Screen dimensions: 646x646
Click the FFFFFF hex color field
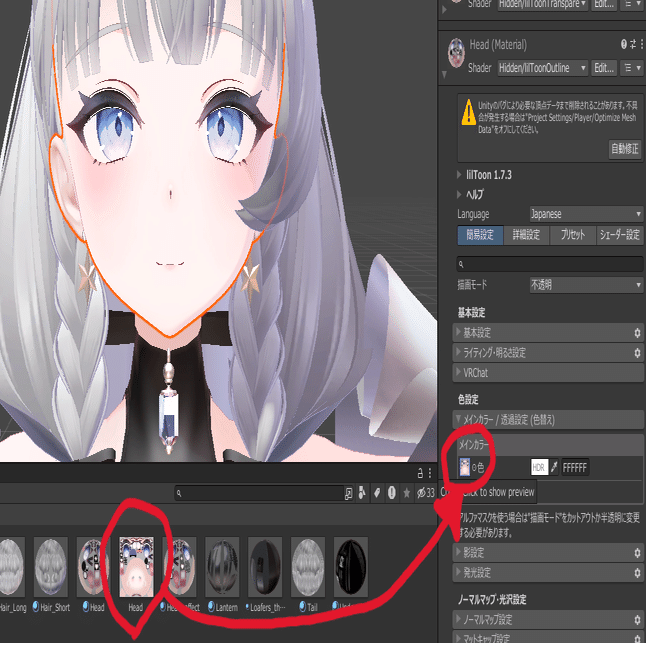[x=575, y=468]
